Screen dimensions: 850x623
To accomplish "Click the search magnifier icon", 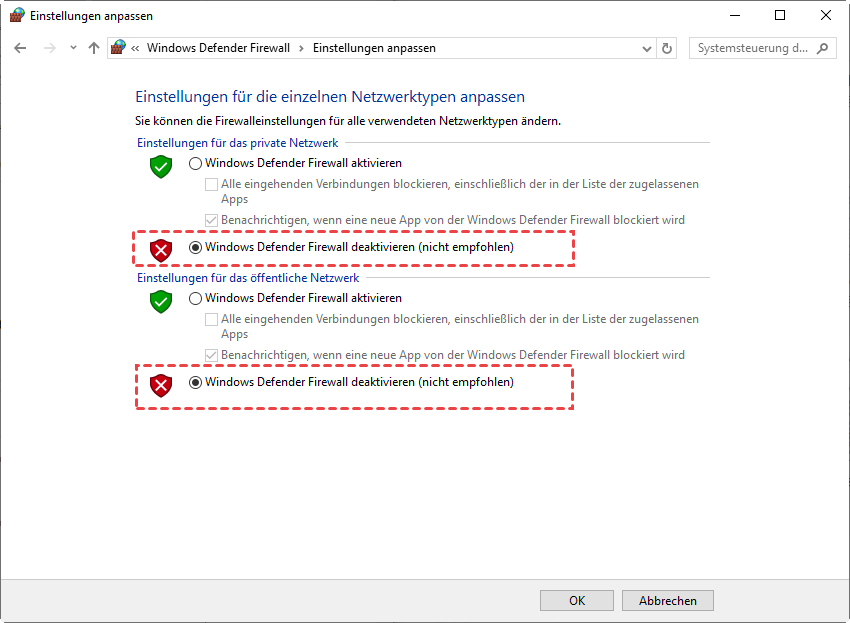I will [824, 48].
